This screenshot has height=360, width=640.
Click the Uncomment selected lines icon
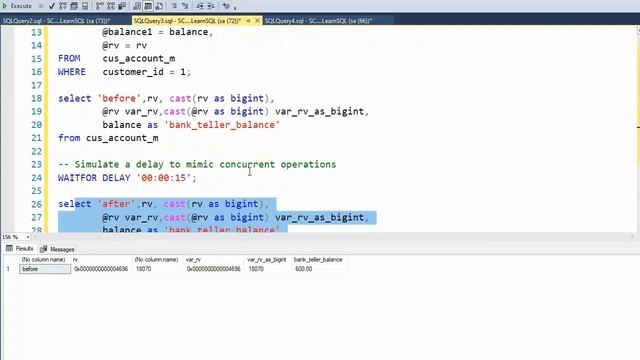(185, 6)
